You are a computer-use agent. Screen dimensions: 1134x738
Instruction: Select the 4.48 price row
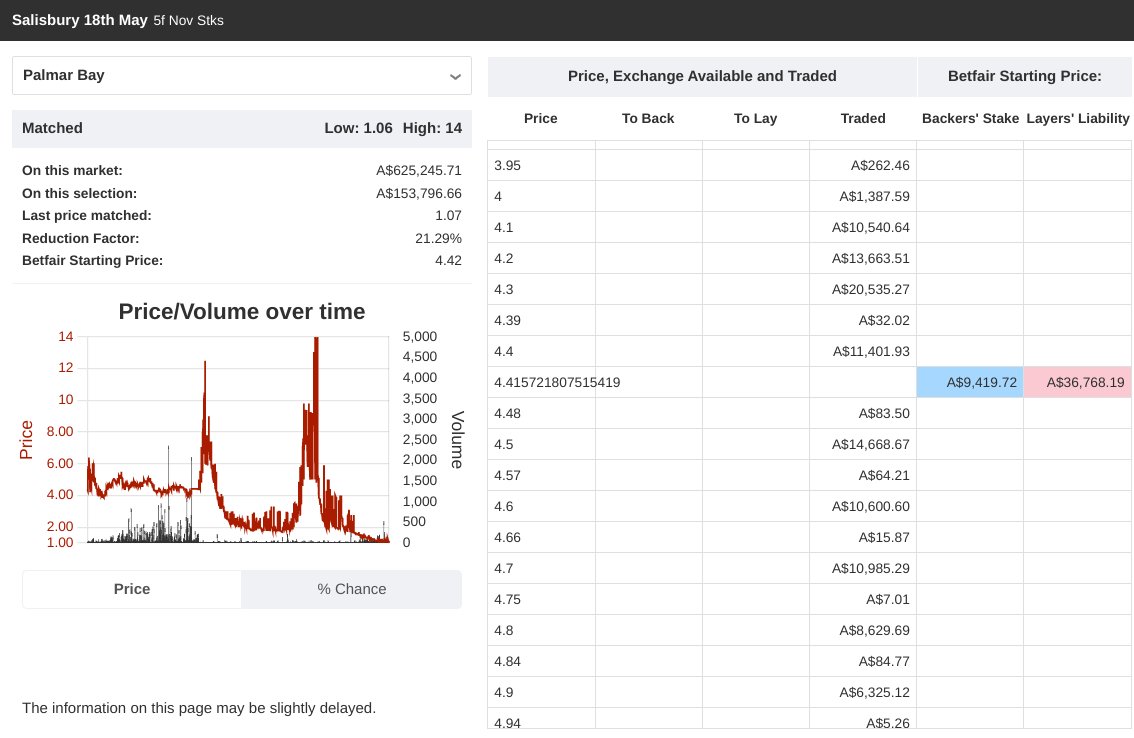pyautogui.click(x=809, y=414)
